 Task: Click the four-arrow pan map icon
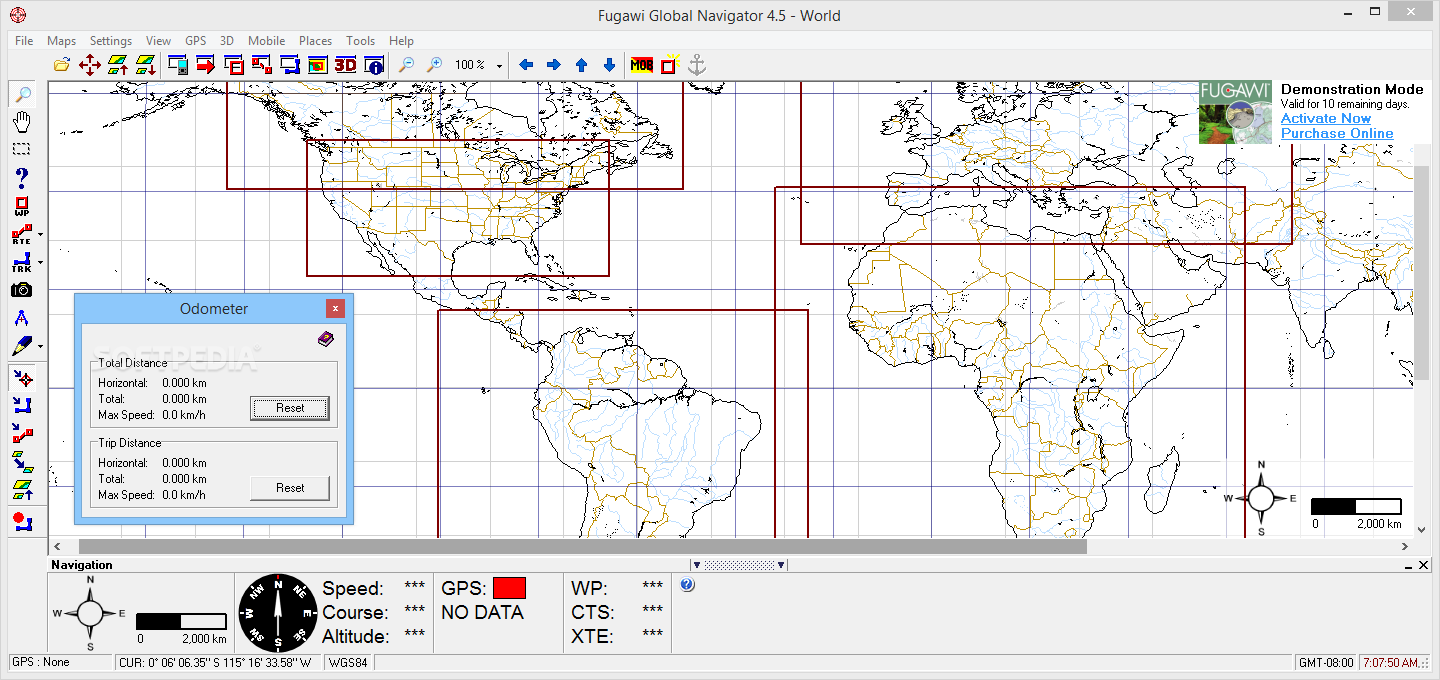(x=90, y=65)
